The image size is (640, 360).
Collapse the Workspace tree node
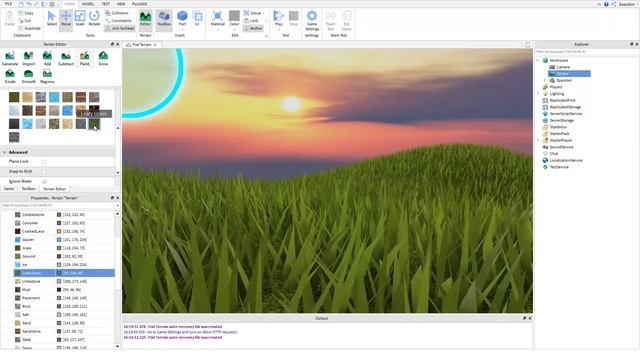coord(538,60)
